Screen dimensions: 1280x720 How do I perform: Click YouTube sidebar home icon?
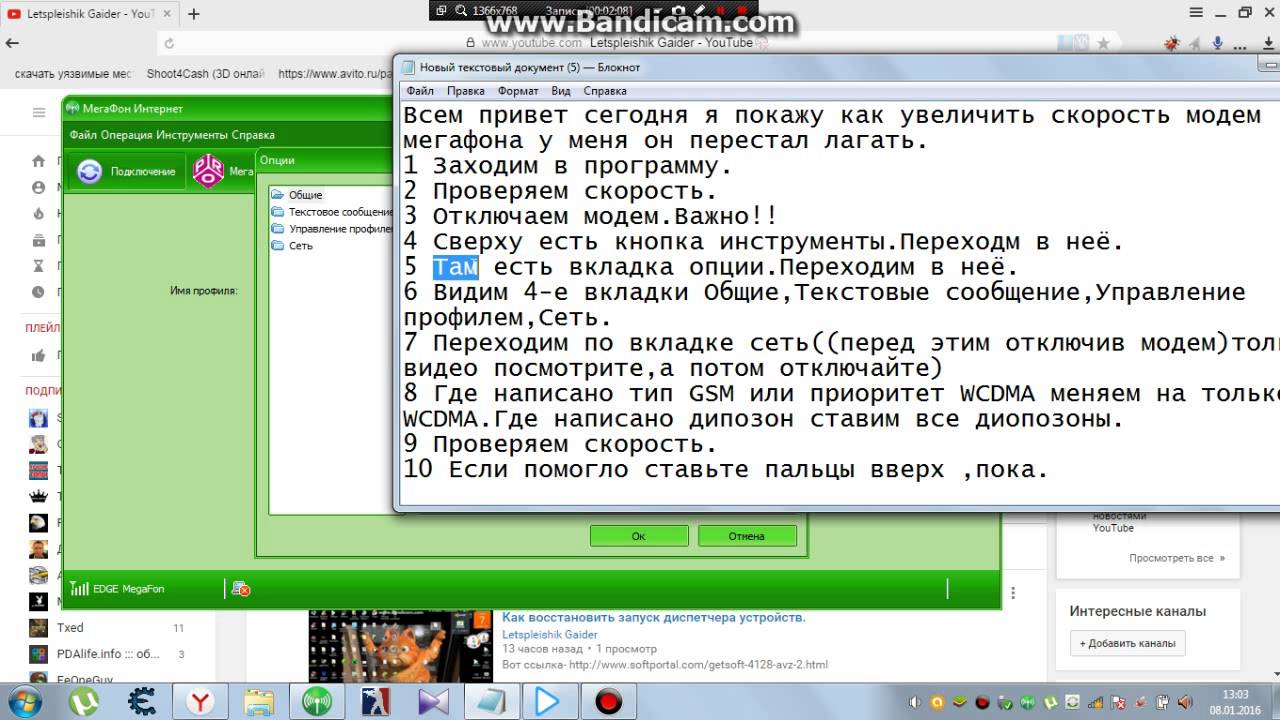(38, 161)
